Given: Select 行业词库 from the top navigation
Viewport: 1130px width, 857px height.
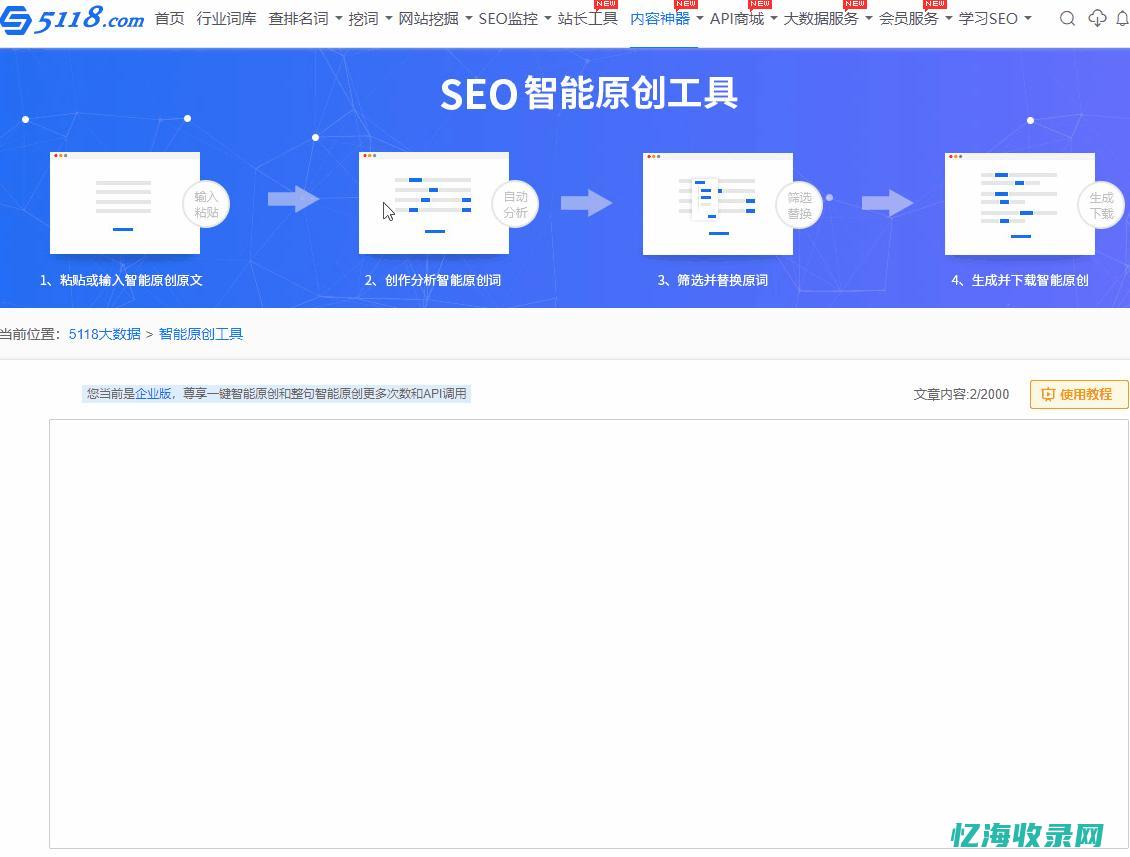Looking at the screenshot, I should click(x=226, y=18).
